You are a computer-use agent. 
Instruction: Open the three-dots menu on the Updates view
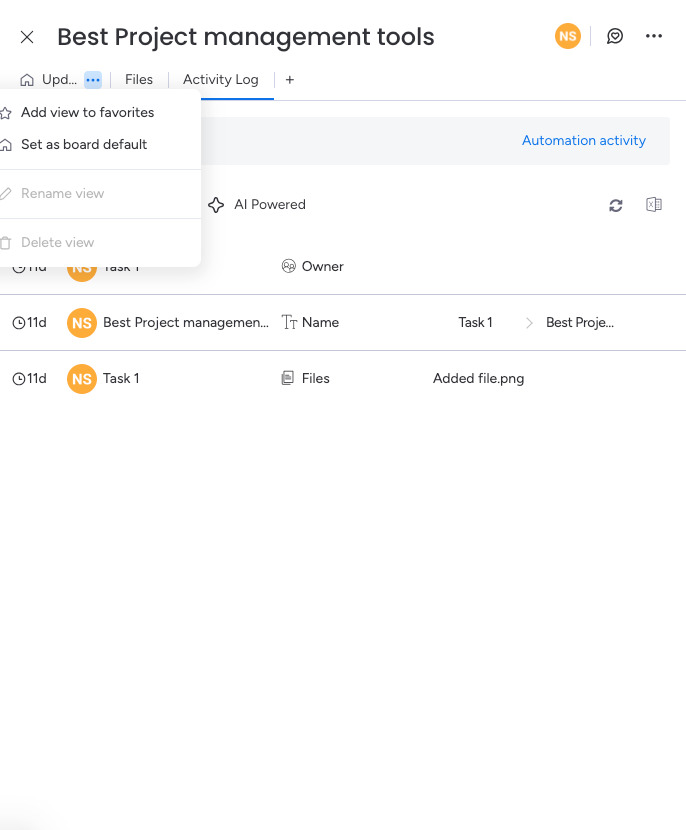pyautogui.click(x=94, y=79)
